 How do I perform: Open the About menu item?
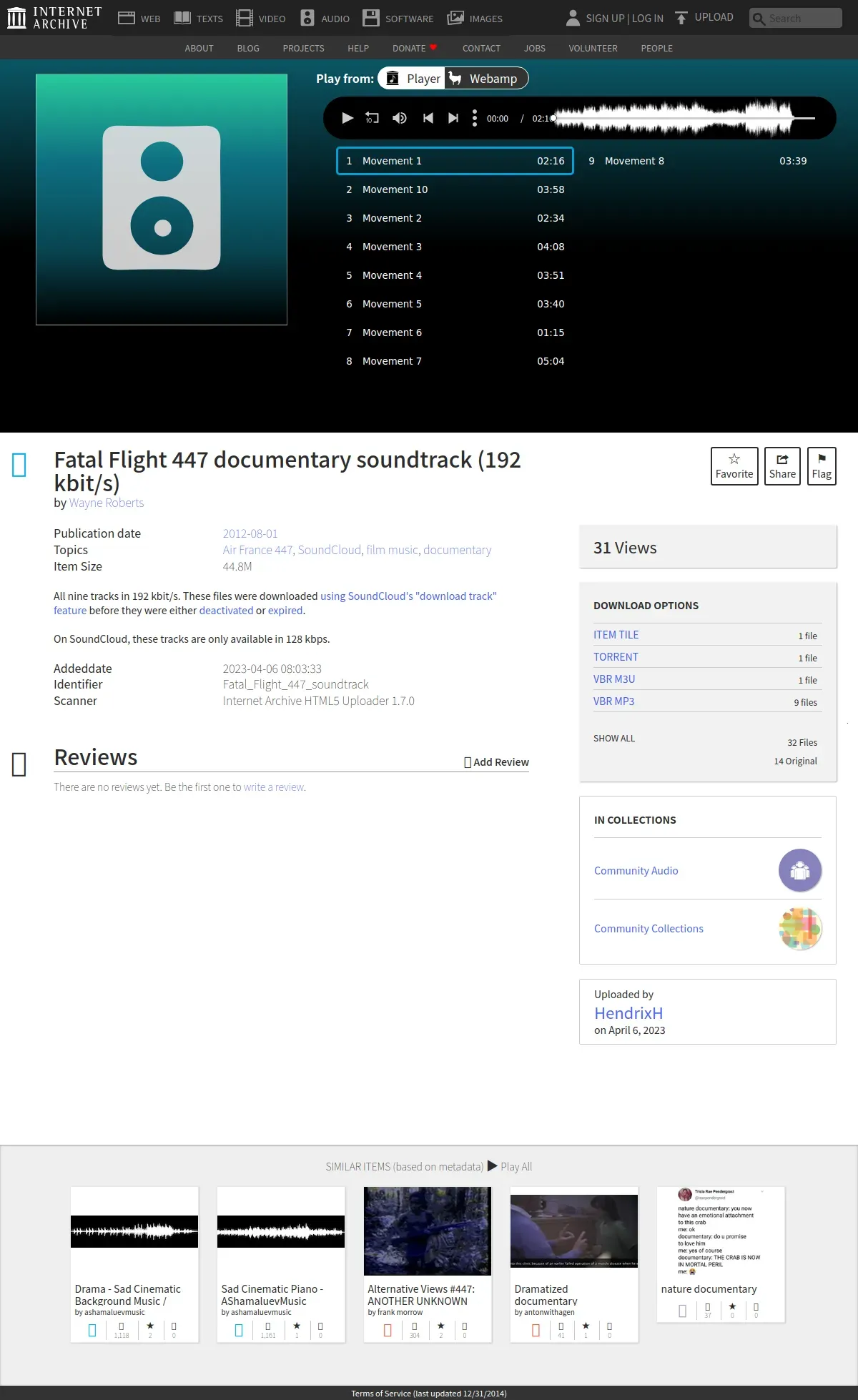(x=199, y=48)
